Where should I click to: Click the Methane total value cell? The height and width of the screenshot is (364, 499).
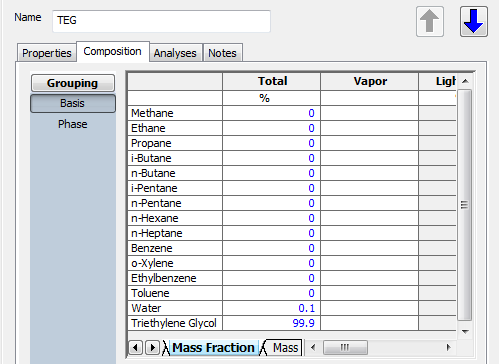pos(272,113)
